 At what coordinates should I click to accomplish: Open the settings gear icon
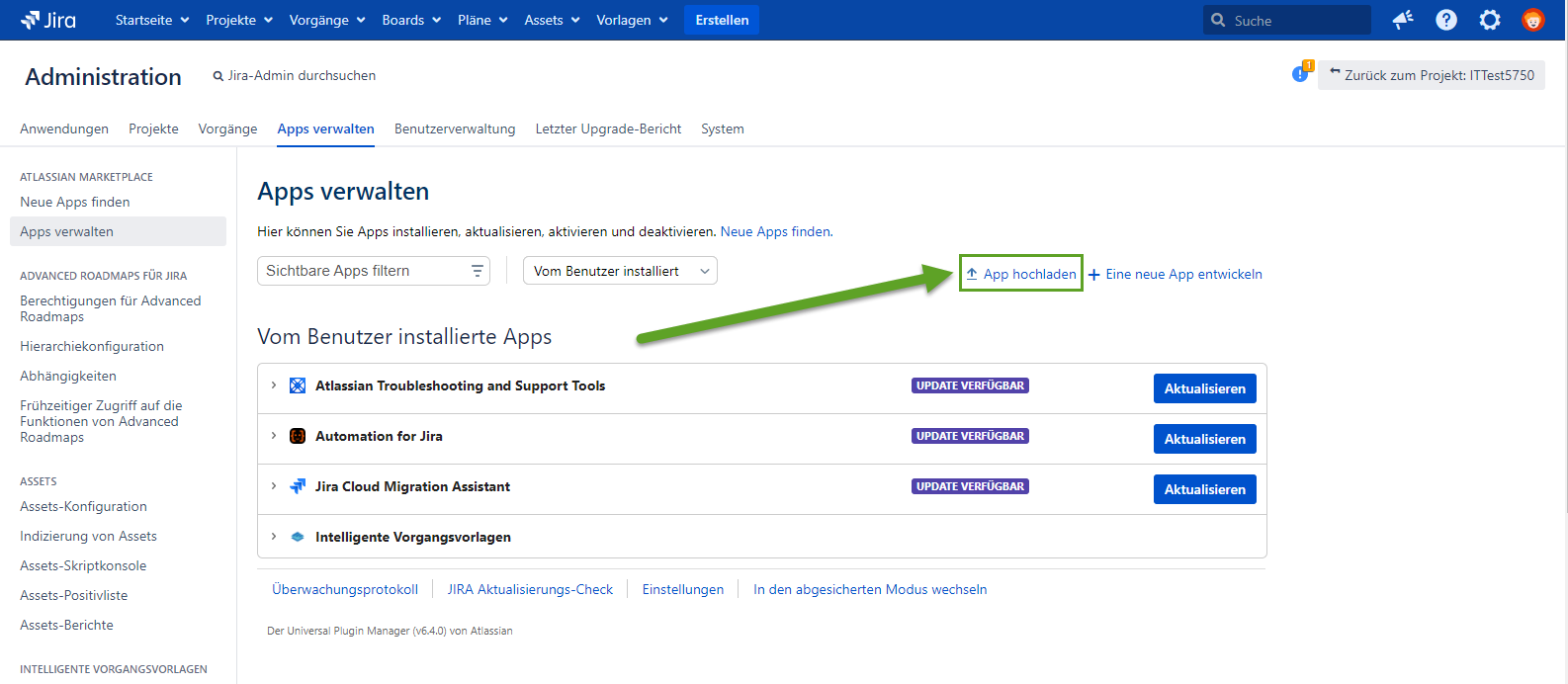point(1489,20)
